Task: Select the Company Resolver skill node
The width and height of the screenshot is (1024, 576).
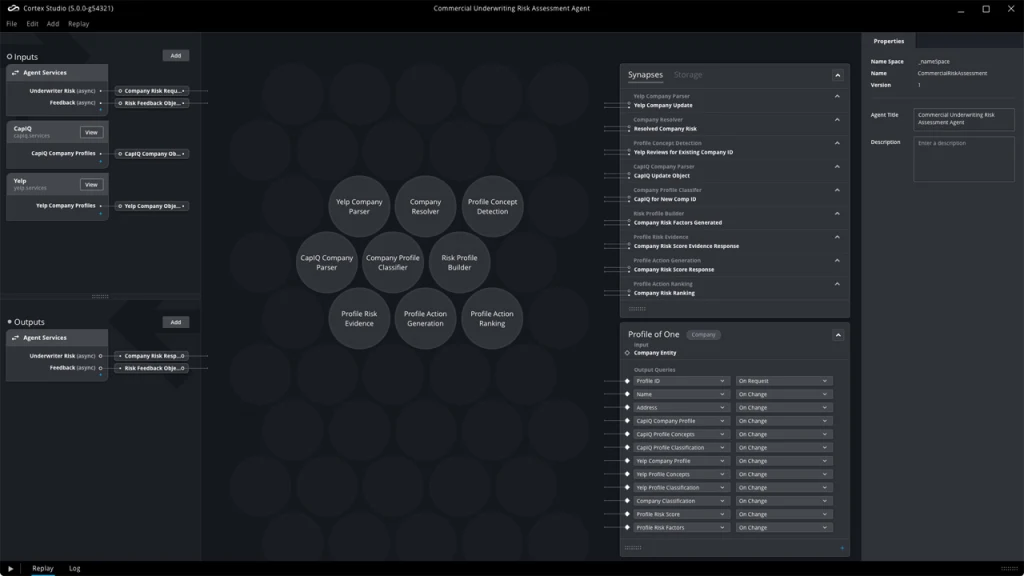Action: [x=425, y=207]
